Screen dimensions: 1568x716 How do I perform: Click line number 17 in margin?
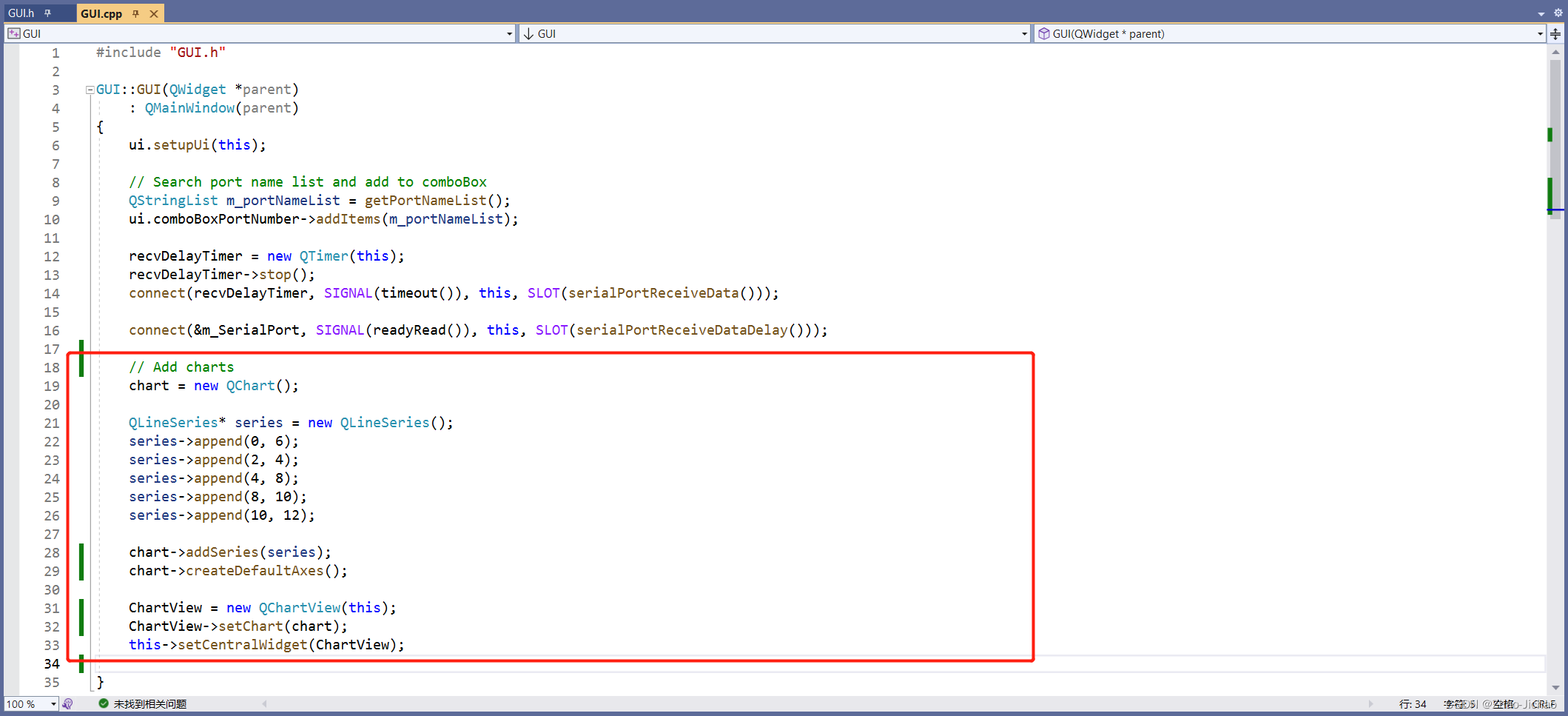tap(52, 349)
